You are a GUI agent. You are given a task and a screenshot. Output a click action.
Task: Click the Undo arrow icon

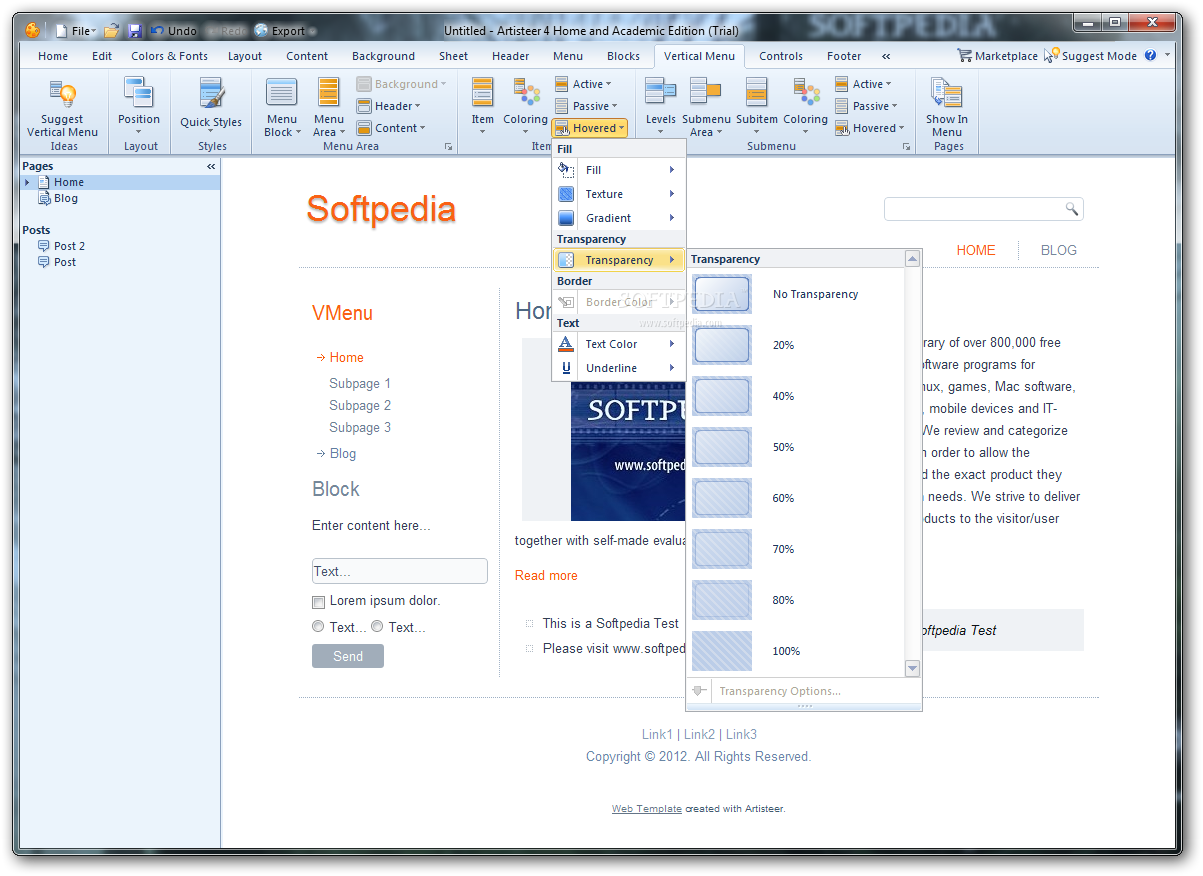(157, 31)
